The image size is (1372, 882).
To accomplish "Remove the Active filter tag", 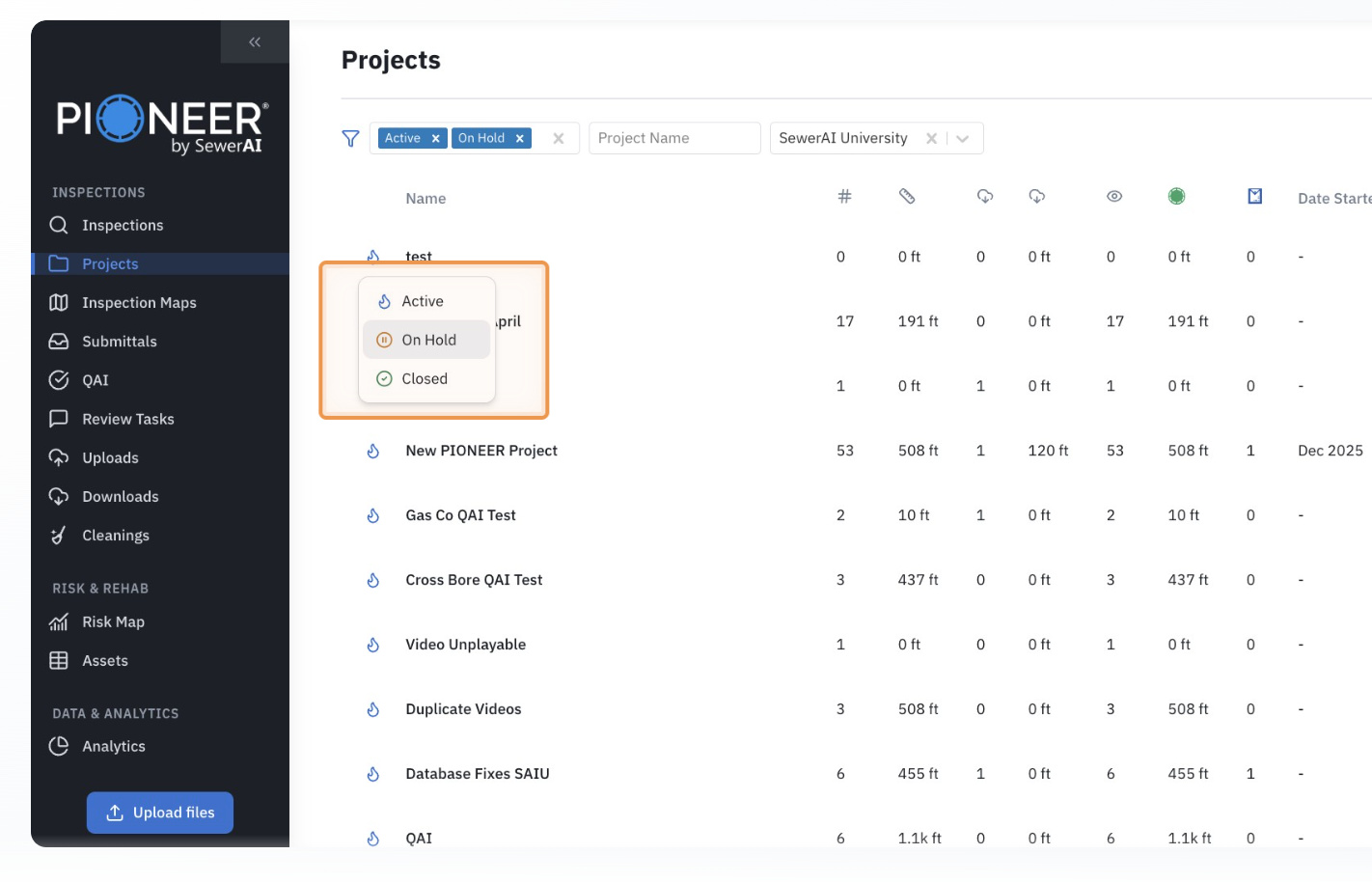I will 436,138.
